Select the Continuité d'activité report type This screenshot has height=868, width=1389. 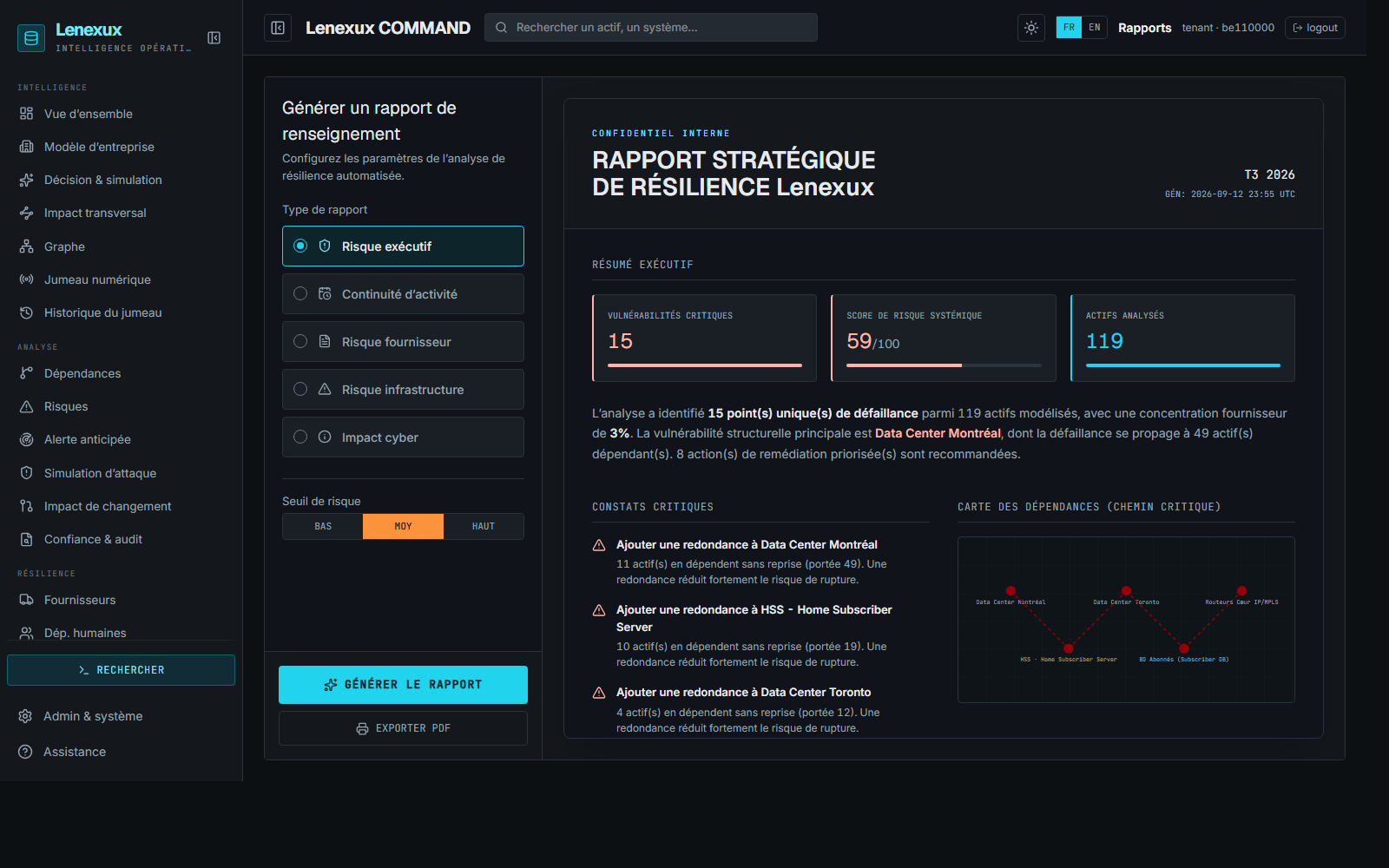pos(403,294)
